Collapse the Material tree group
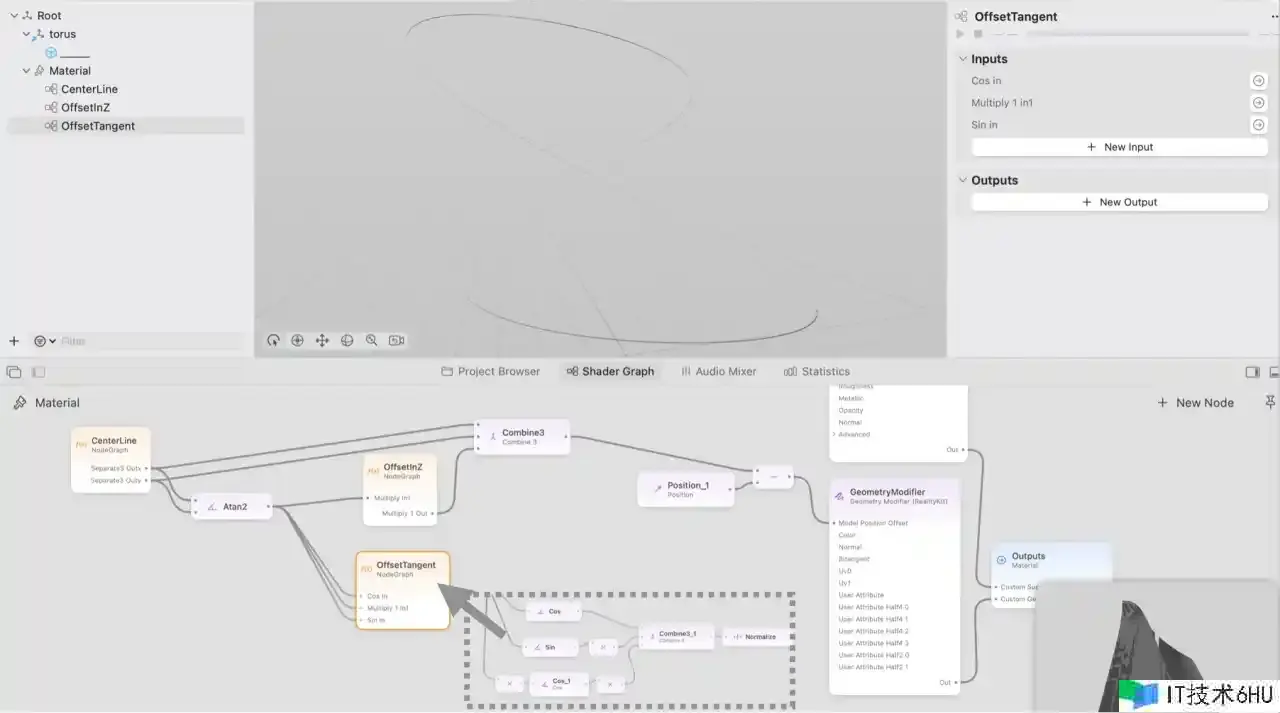This screenshot has width=1280, height=713. pyautogui.click(x=27, y=71)
